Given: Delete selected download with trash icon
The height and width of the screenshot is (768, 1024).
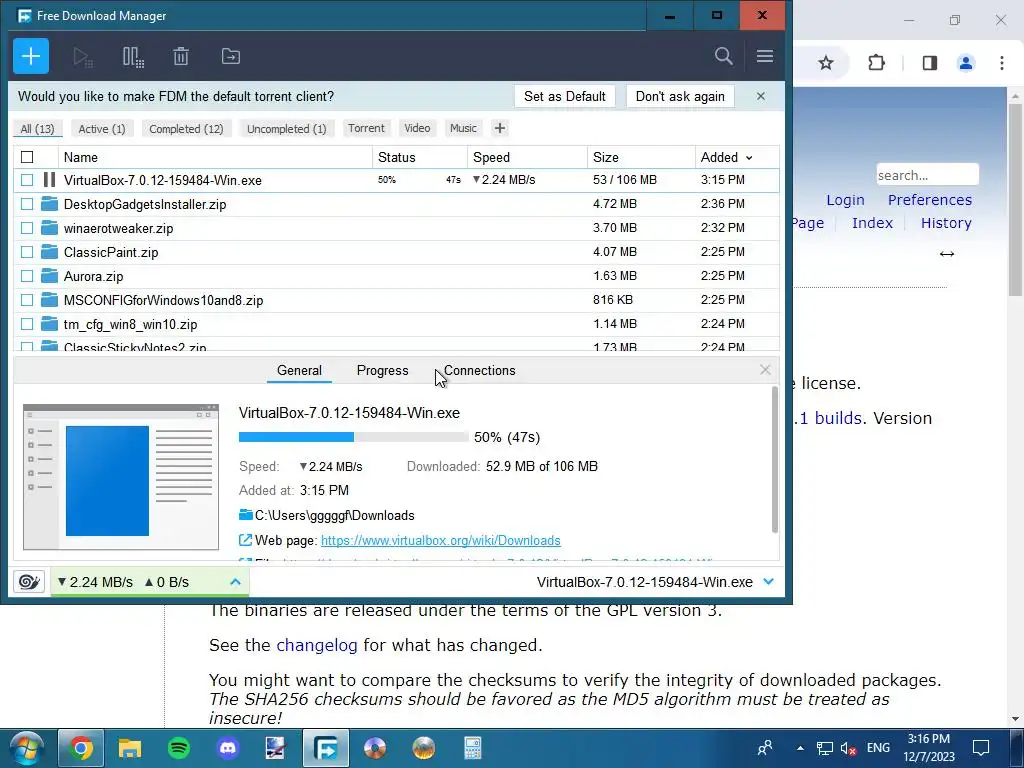Looking at the screenshot, I should click(181, 56).
